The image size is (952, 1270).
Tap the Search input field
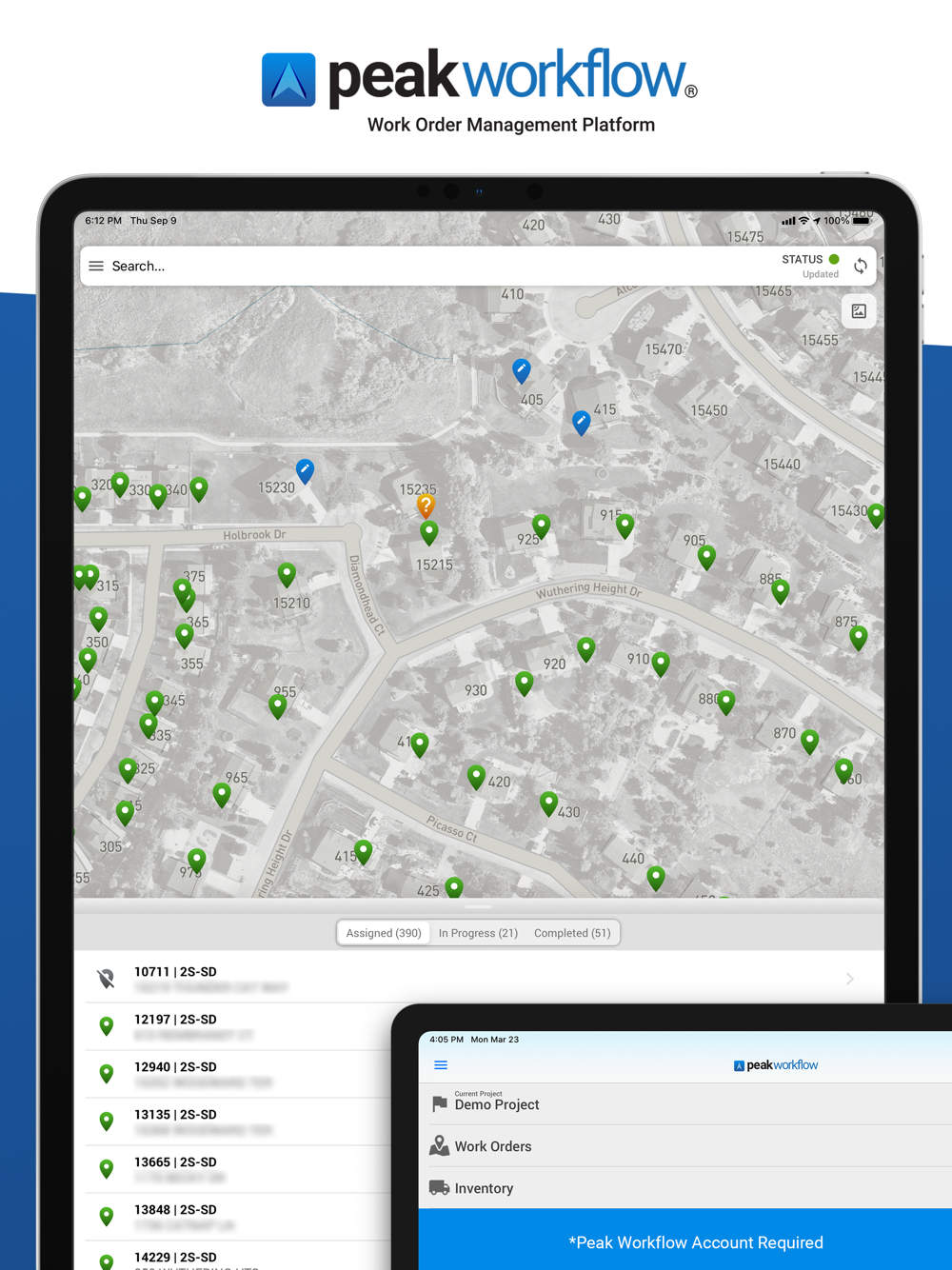438,267
